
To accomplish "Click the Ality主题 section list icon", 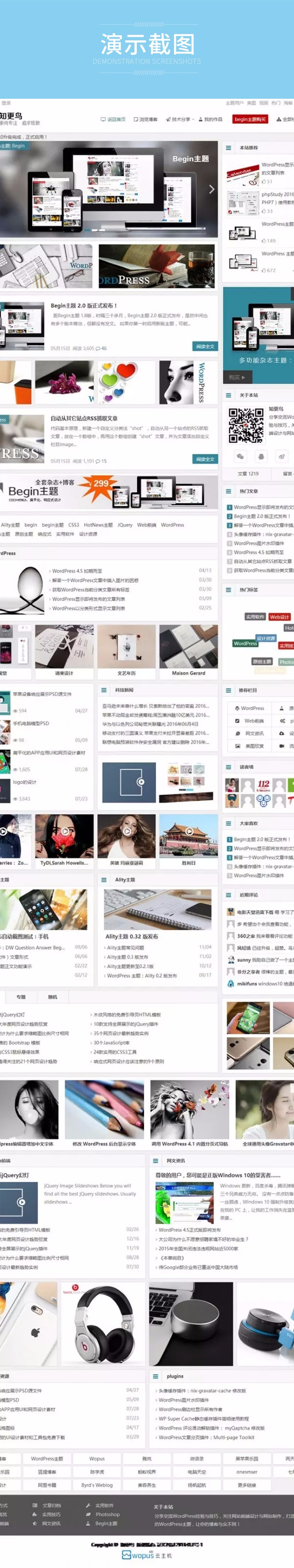I will pyautogui.click(x=104, y=880).
